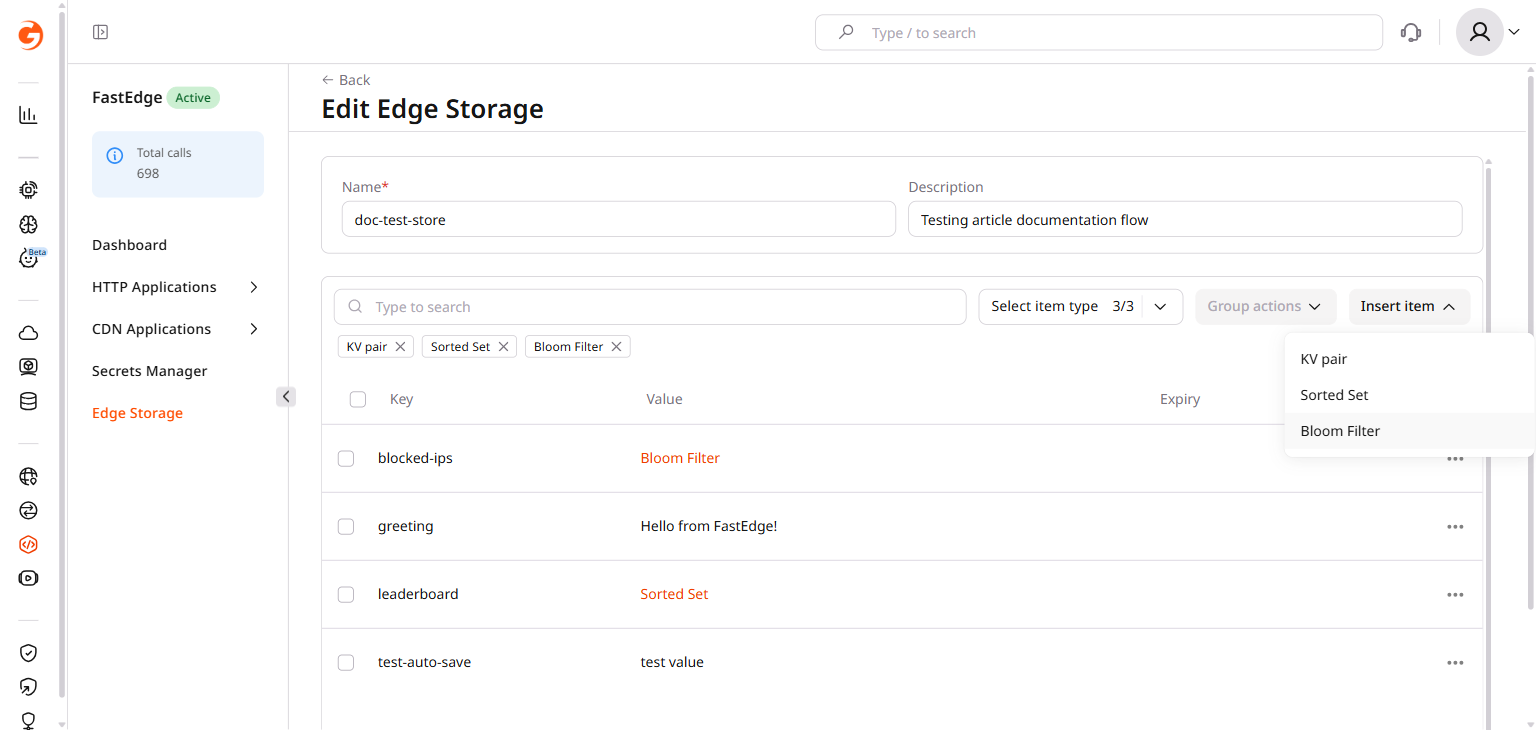The image size is (1536, 730).
Task: Open the bar chart reports icon
Action: pos(28,115)
